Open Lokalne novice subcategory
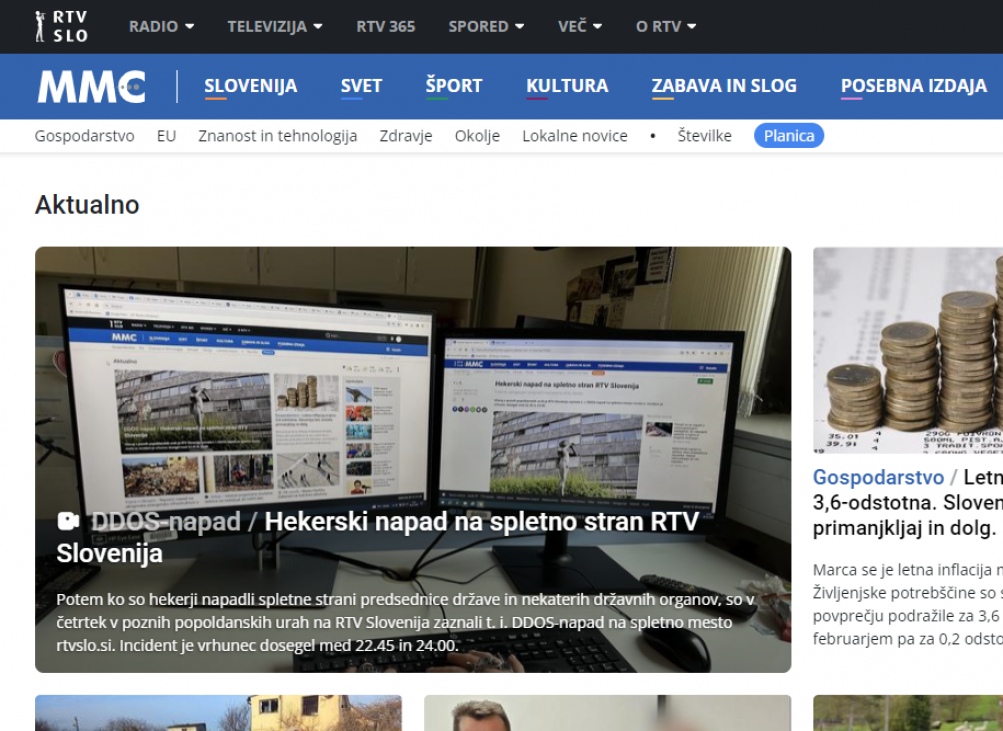Screen dimensions: 1003x731 pos(574,136)
